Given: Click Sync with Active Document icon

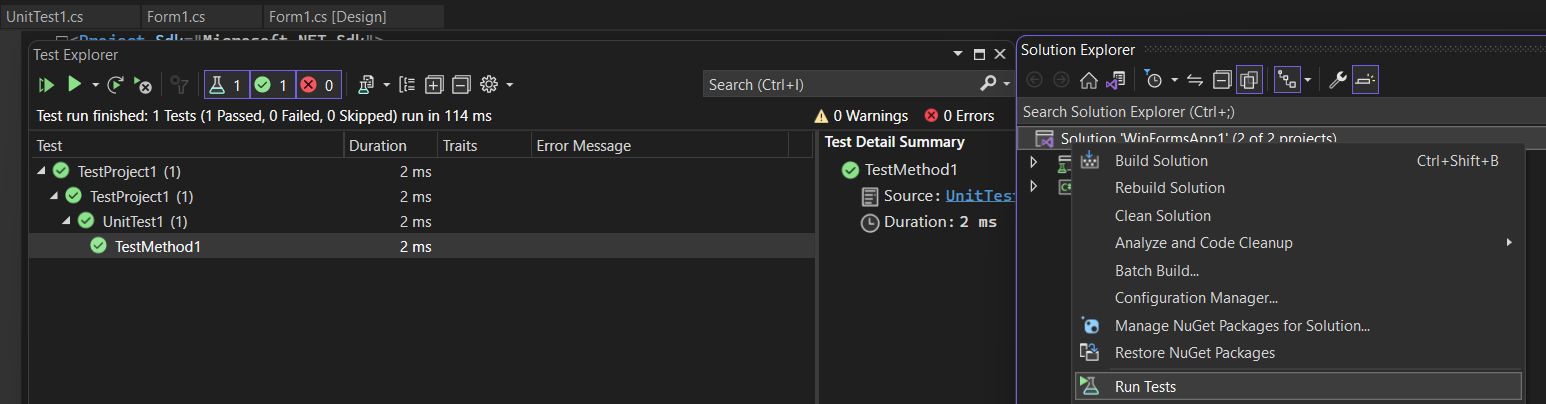Looking at the screenshot, I should tap(1194, 80).
